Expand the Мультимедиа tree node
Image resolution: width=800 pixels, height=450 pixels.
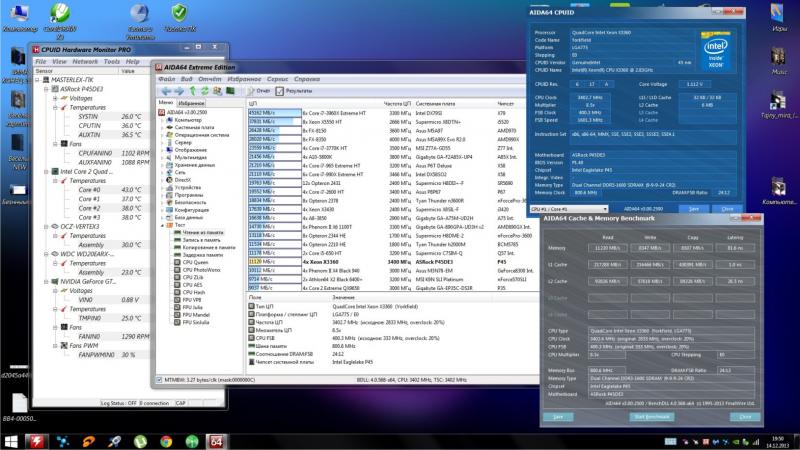[x=163, y=158]
